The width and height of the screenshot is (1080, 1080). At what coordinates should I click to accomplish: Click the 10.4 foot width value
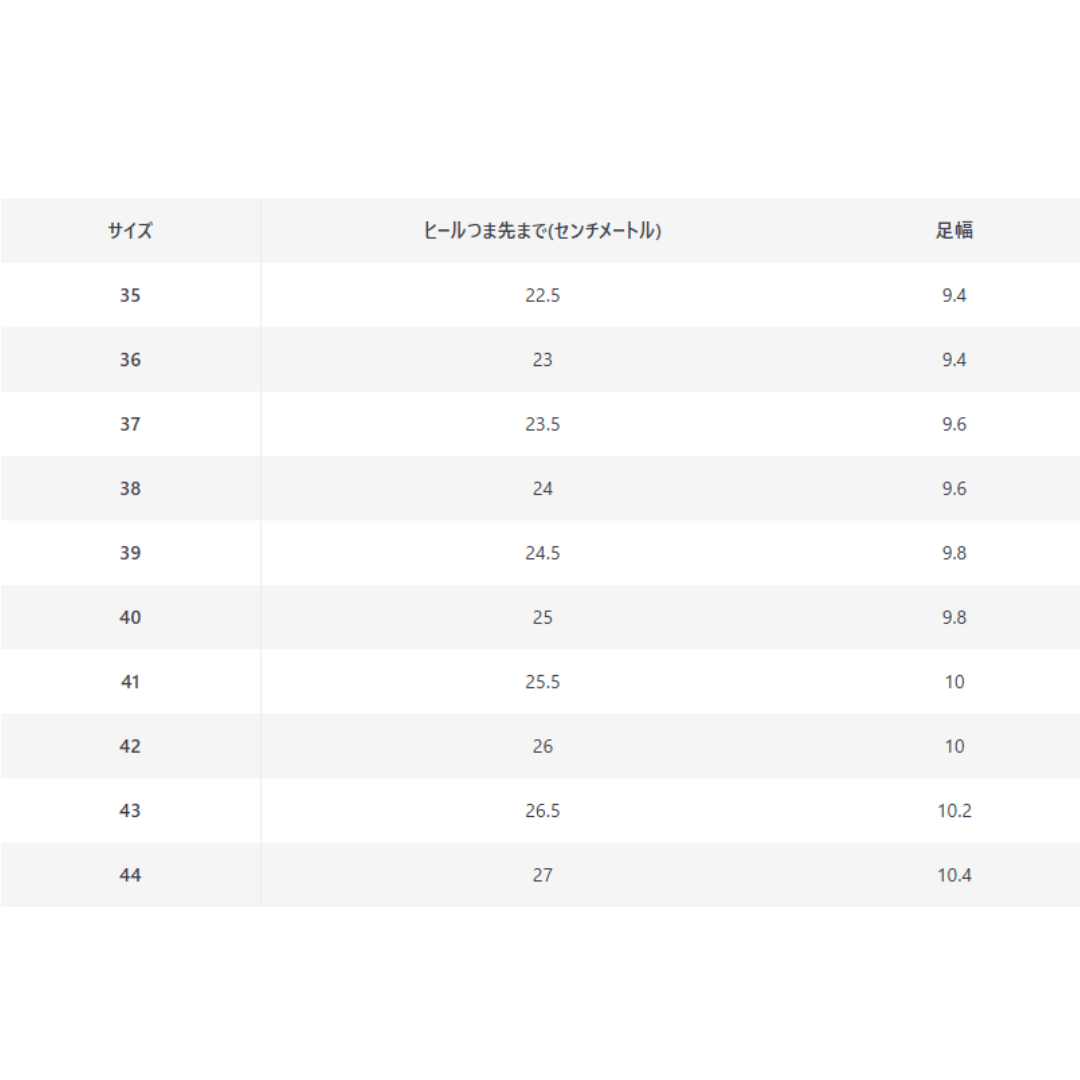click(954, 875)
